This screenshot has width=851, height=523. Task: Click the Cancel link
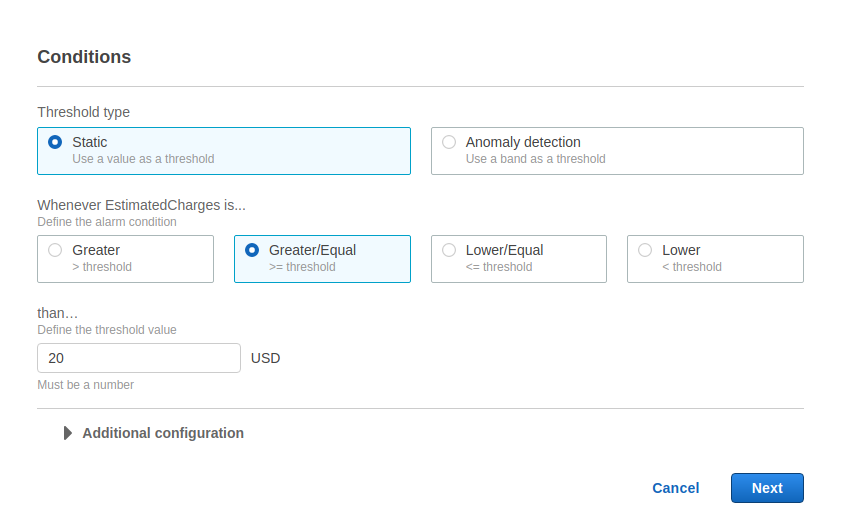[x=675, y=488]
